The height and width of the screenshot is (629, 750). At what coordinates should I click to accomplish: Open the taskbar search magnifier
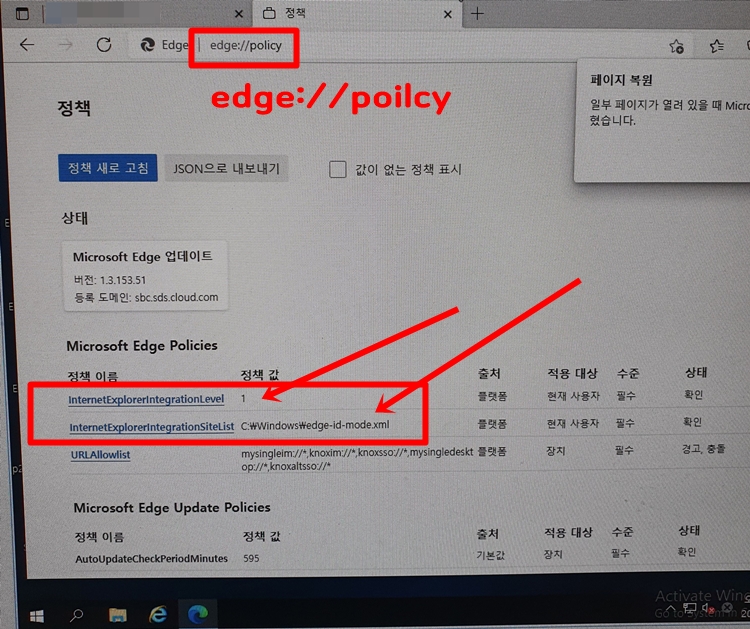(x=77, y=615)
